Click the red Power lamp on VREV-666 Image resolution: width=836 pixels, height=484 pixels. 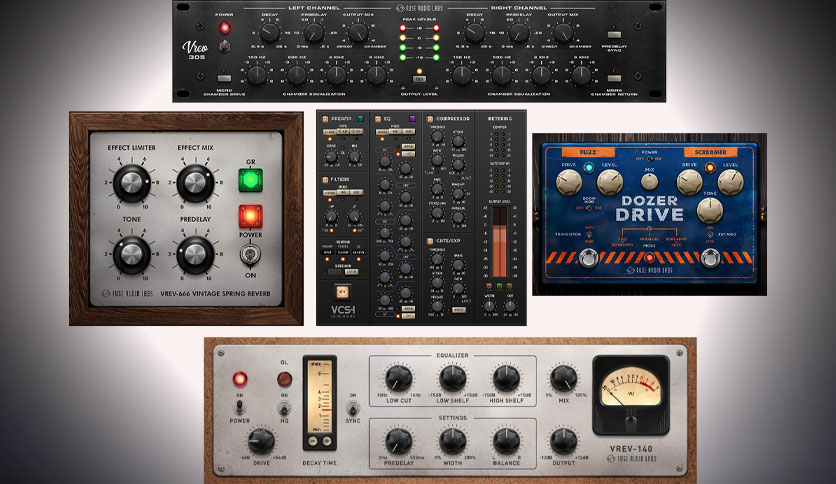[251, 216]
